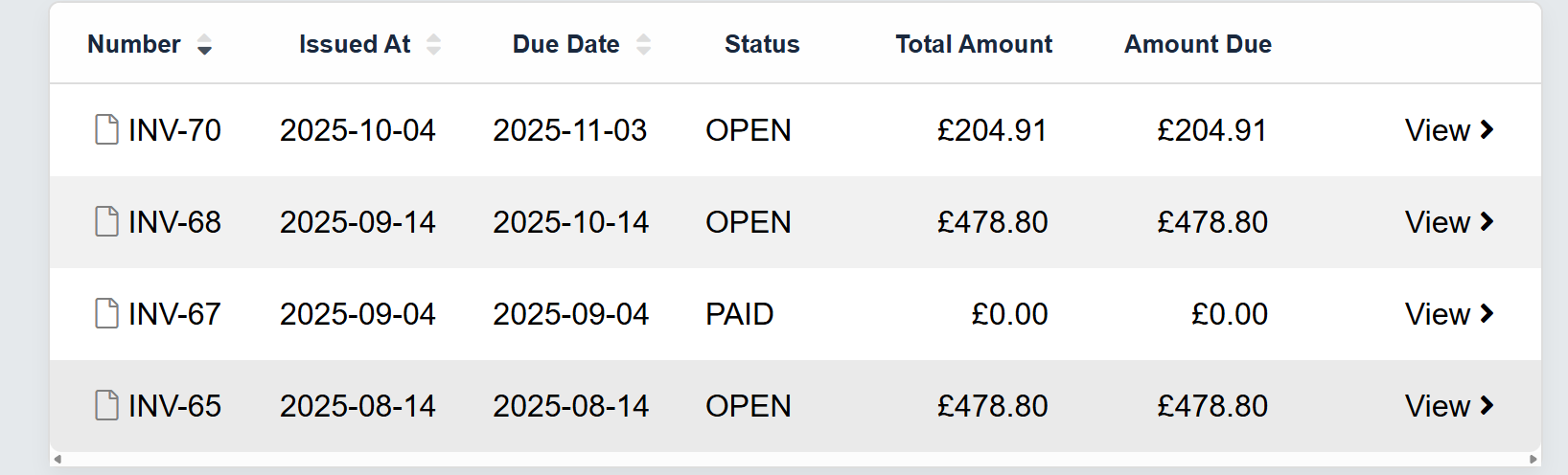Image resolution: width=1568 pixels, height=475 pixels.
Task: Sort invoices by Issued At arrows
Action: pos(433,45)
